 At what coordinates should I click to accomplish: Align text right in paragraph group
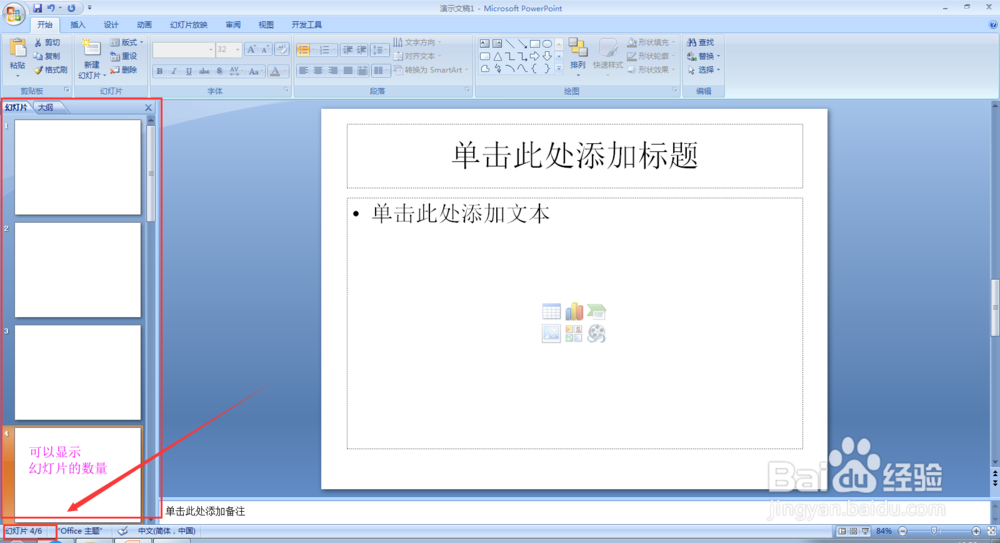(x=333, y=70)
